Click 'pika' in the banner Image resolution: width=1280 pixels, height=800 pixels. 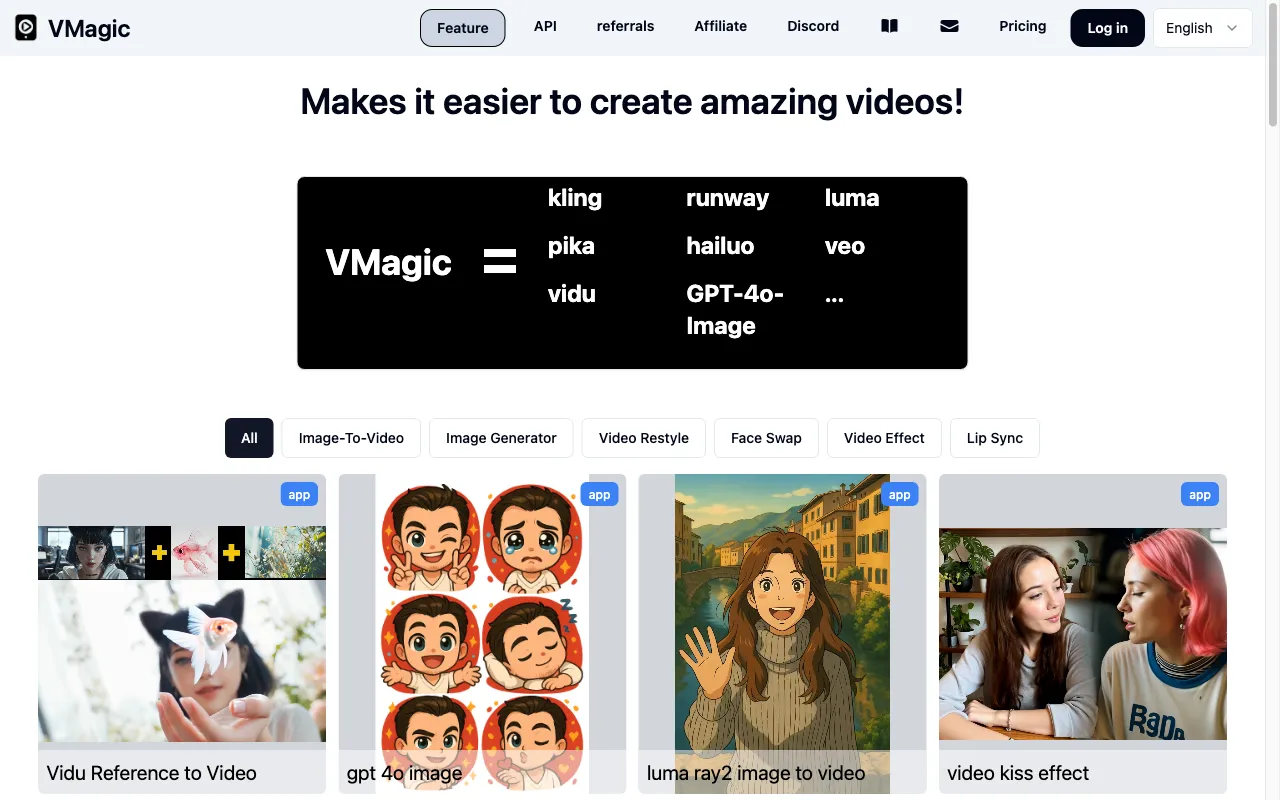tap(571, 246)
